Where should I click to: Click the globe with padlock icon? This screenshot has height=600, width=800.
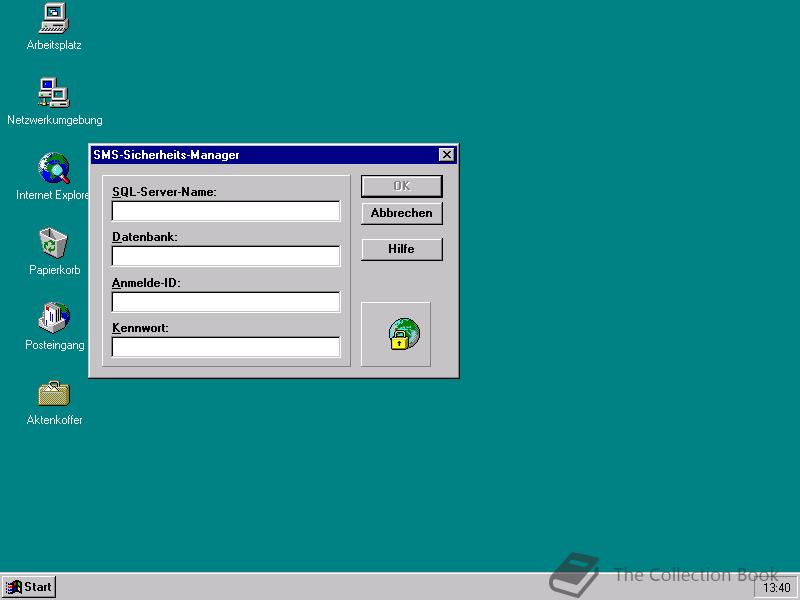click(404, 334)
